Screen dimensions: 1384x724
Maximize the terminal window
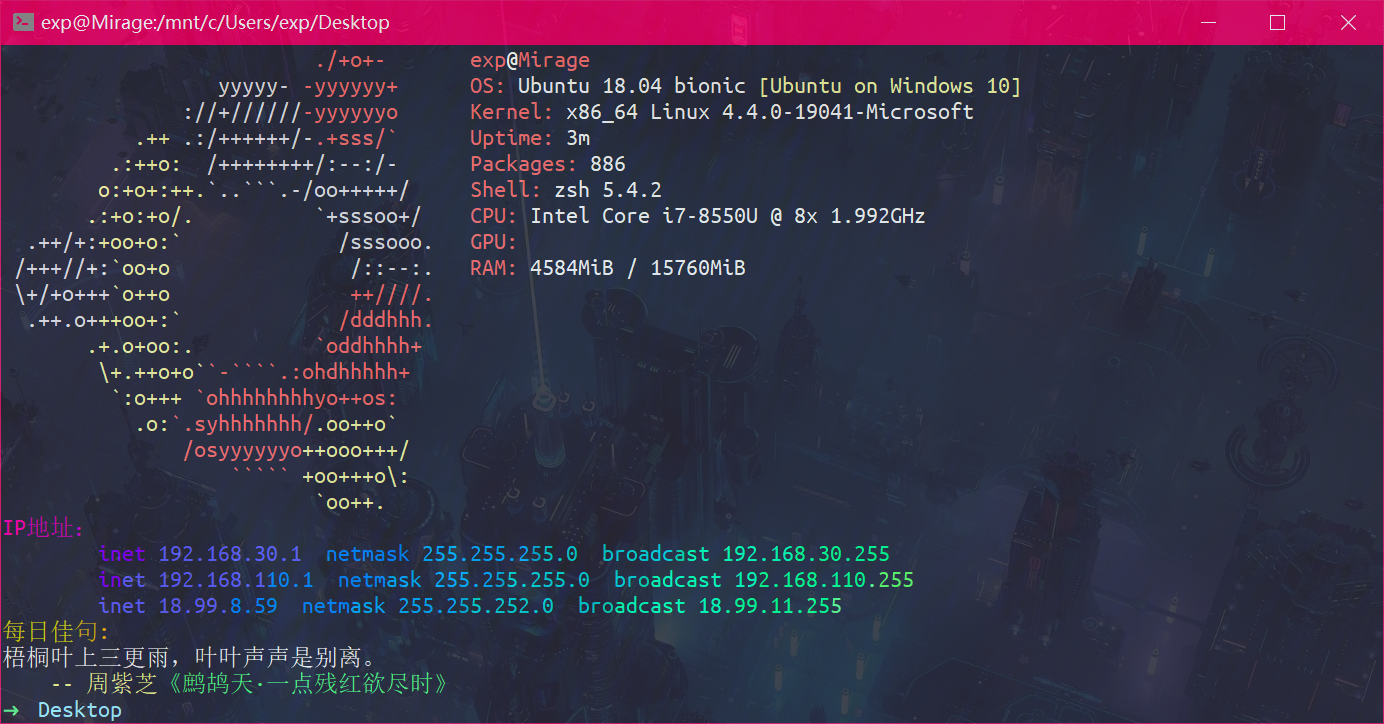coord(1277,22)
